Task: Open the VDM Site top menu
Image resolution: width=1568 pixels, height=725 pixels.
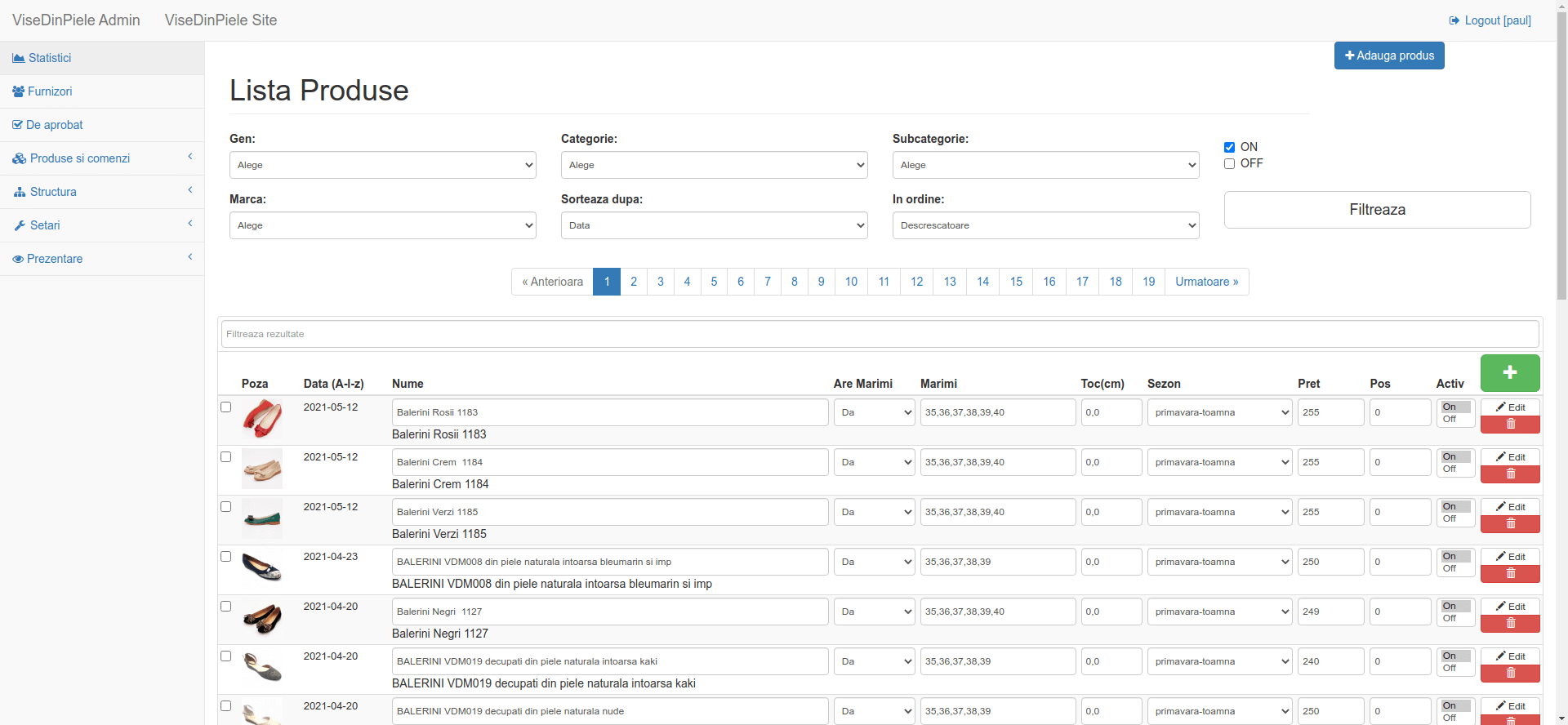Action: pyautogui.click(x=220, y=20)
